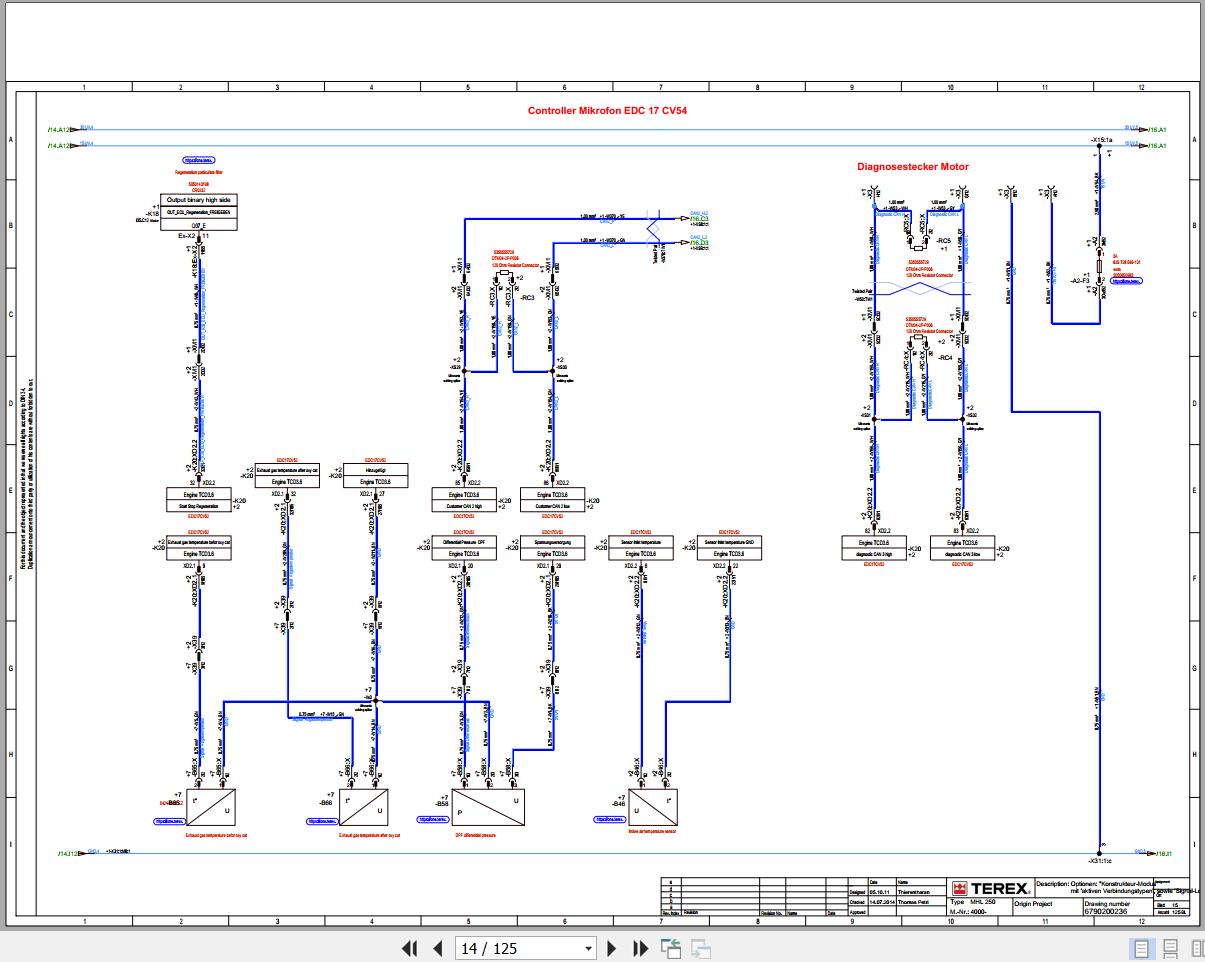
Task: Click the page number field showing 14 / 125
Action: tap(518, 948)
